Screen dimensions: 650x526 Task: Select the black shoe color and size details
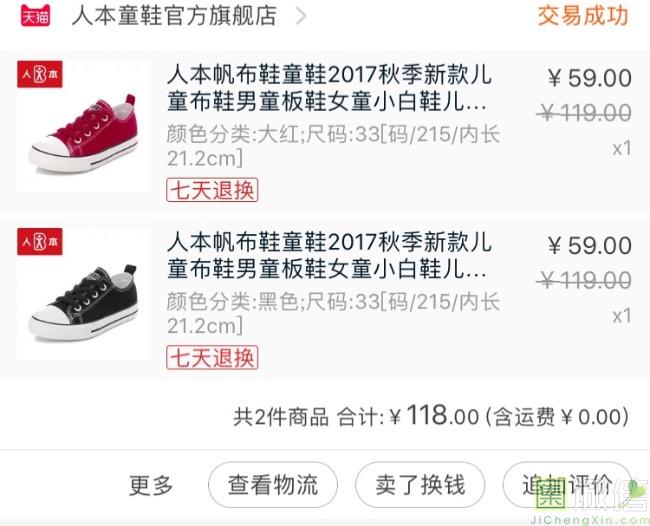(x=334, y=313)
